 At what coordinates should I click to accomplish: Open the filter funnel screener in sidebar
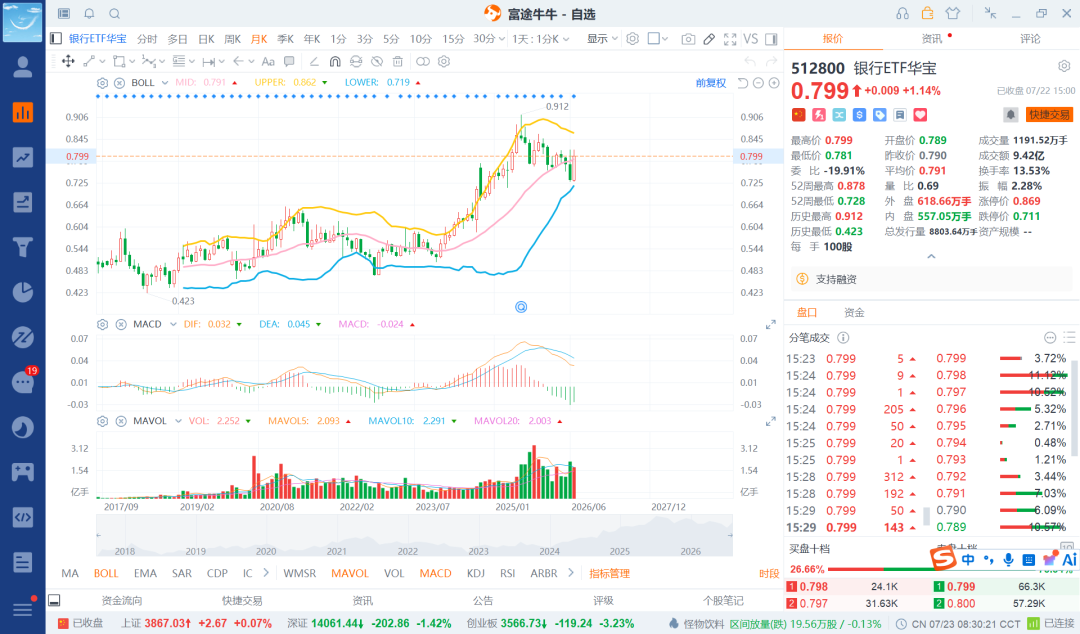tap(23, 247)
